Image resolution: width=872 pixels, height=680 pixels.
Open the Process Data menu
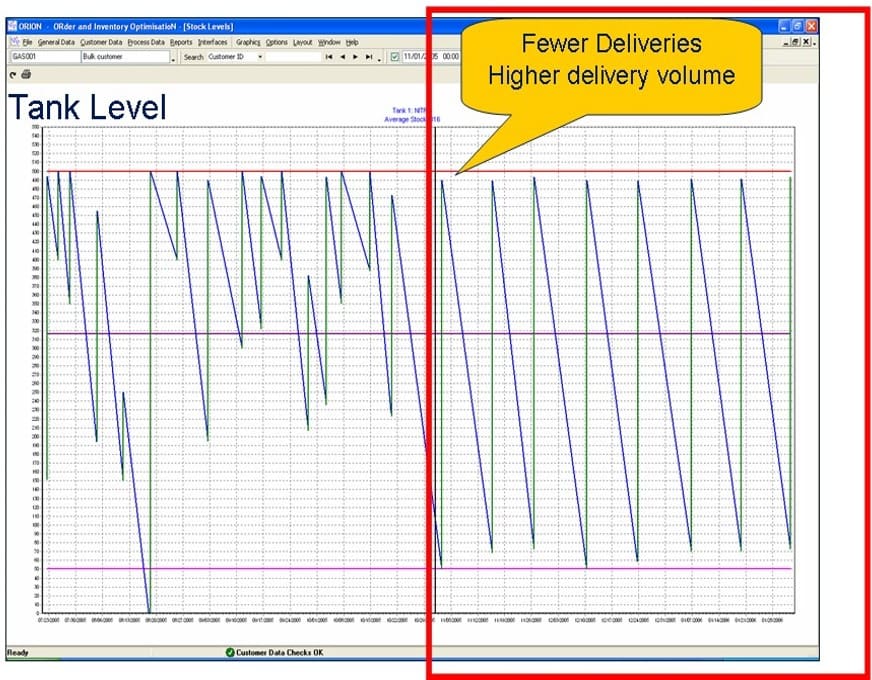(146, 42)
